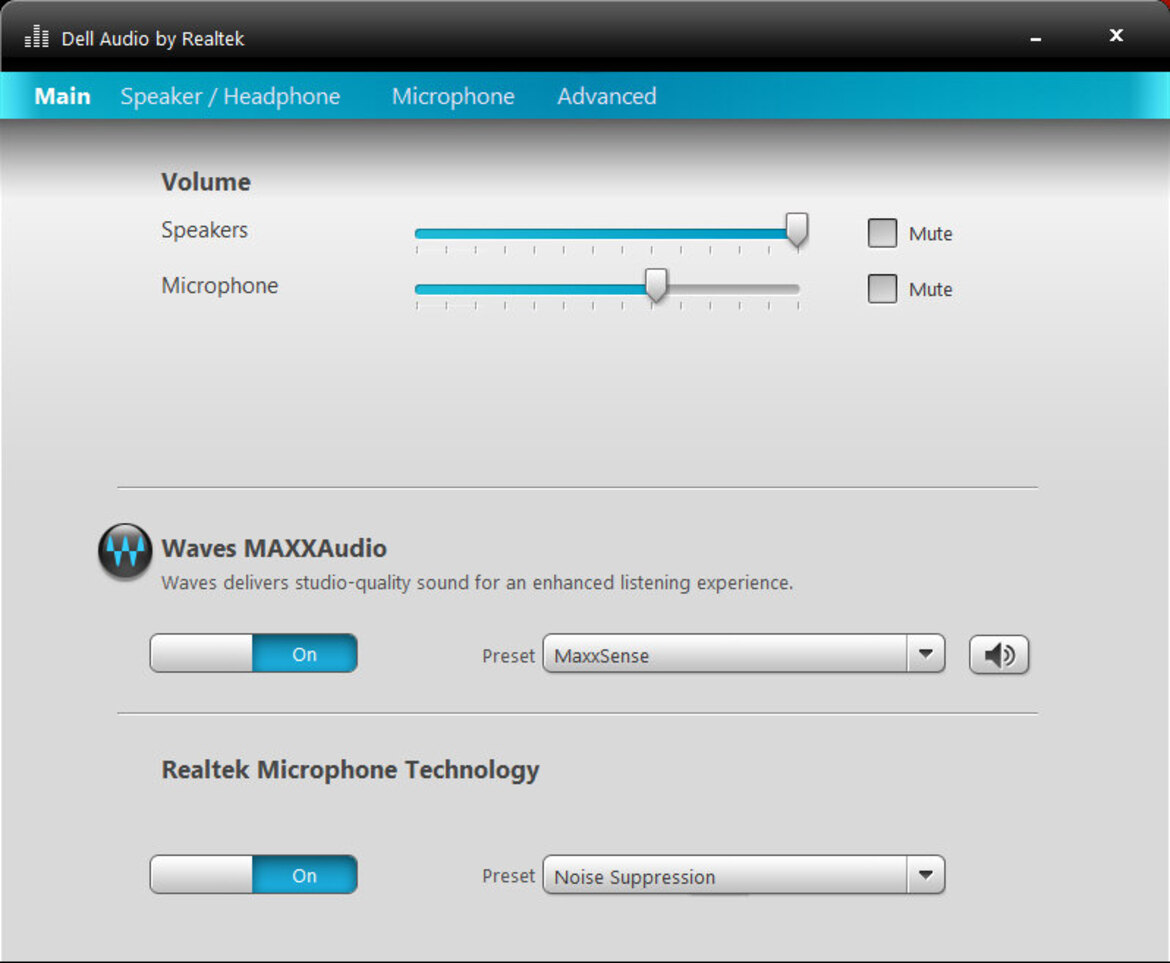Mute the Speakers with the checkbox
Screen dimensions: 1170x963
(882, 233)
